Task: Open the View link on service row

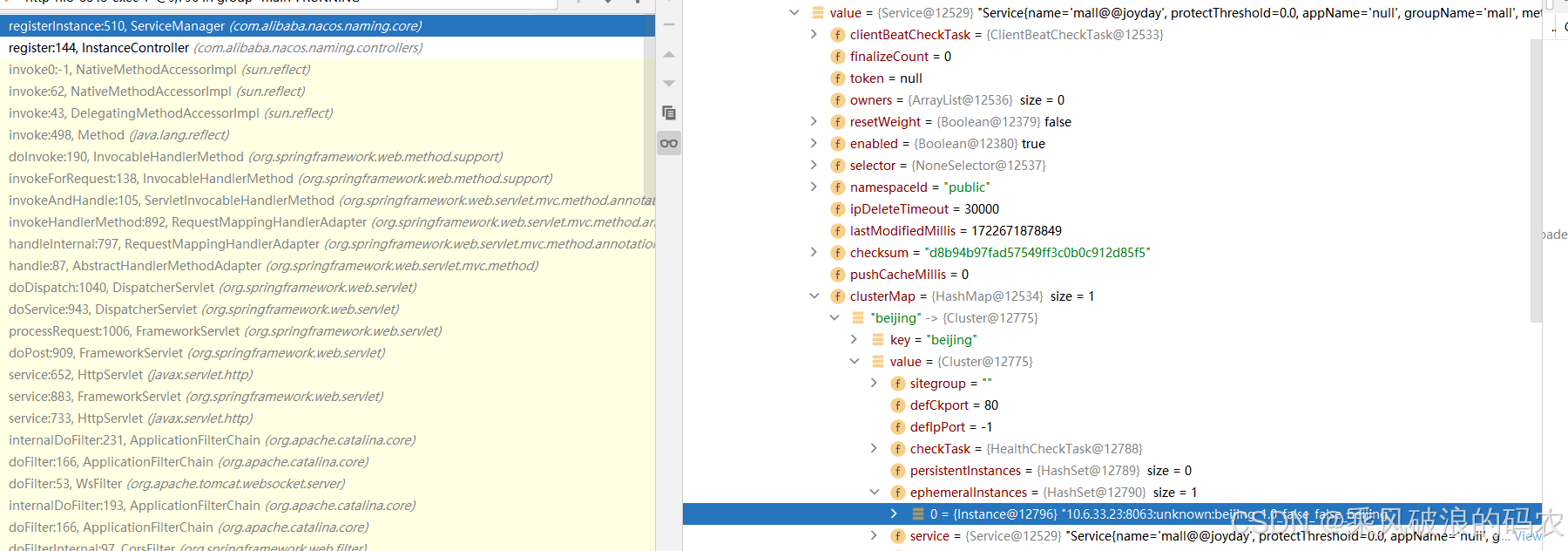Action: click(x=1527, y=536)
